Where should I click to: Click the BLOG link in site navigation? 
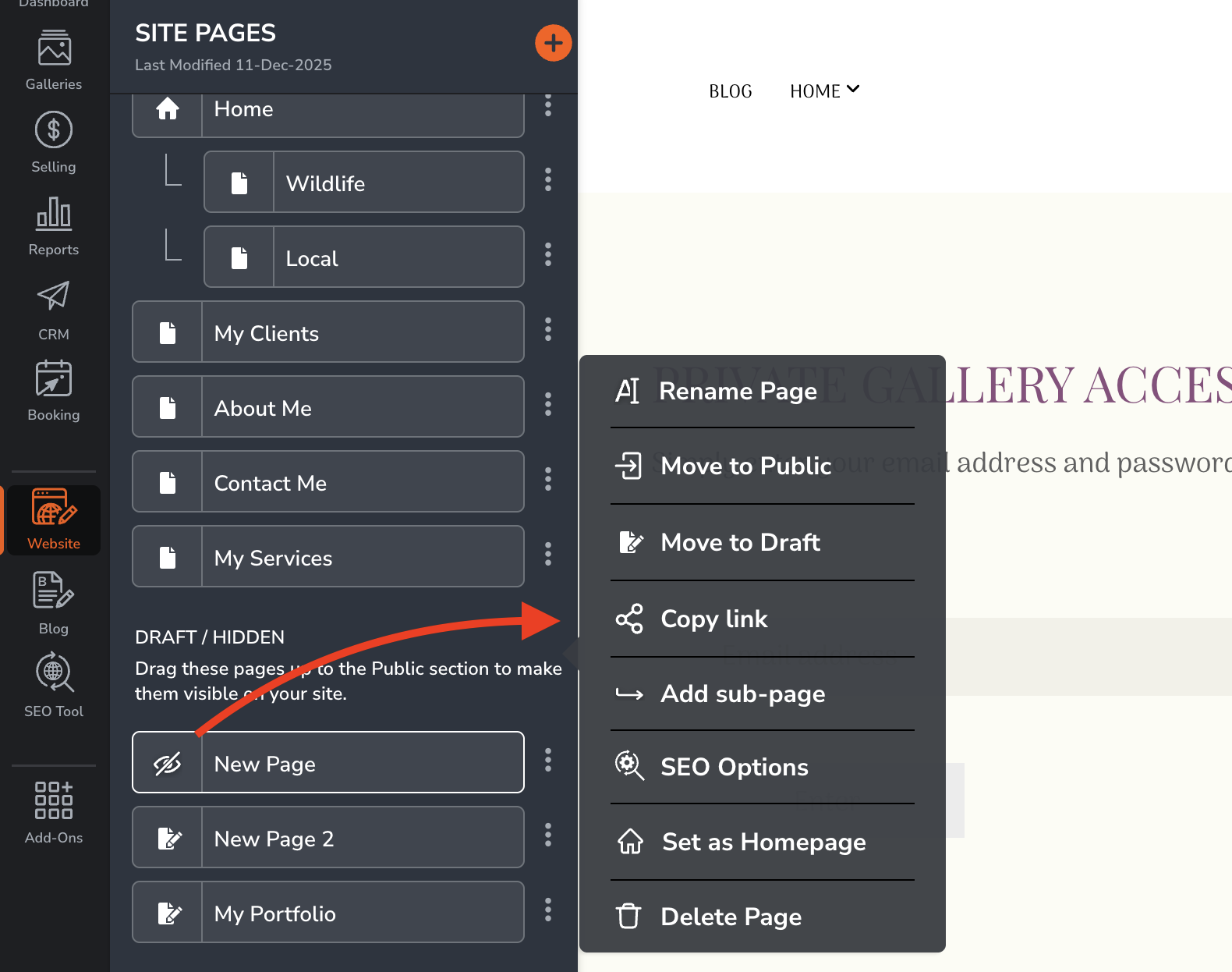coord(730,91)
